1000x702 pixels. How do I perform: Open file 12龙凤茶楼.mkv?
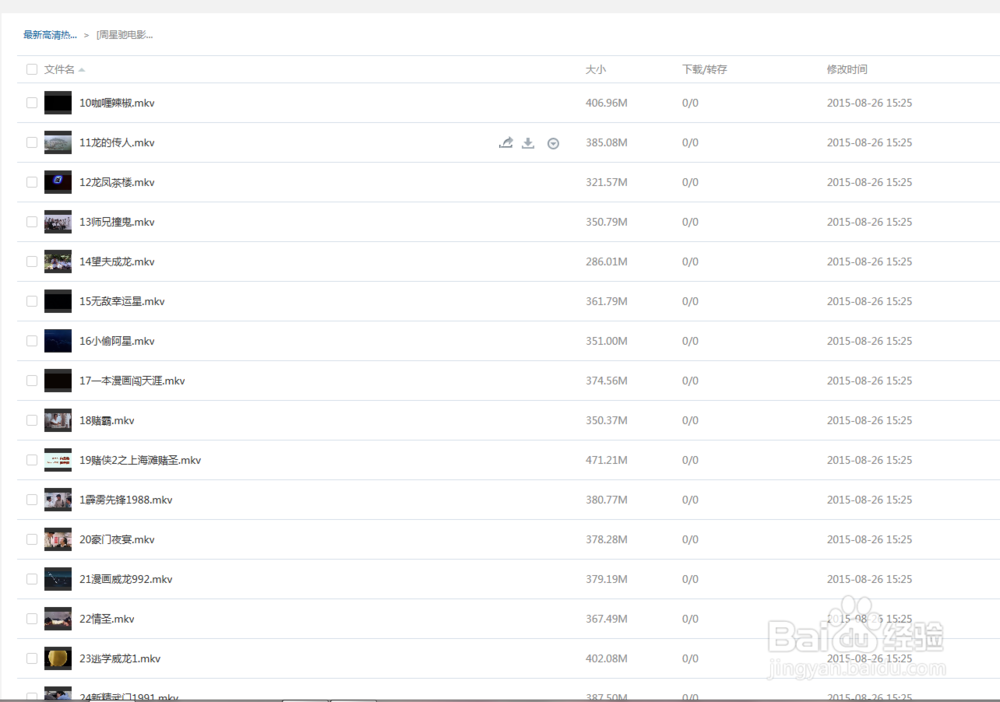pos(117,182)
